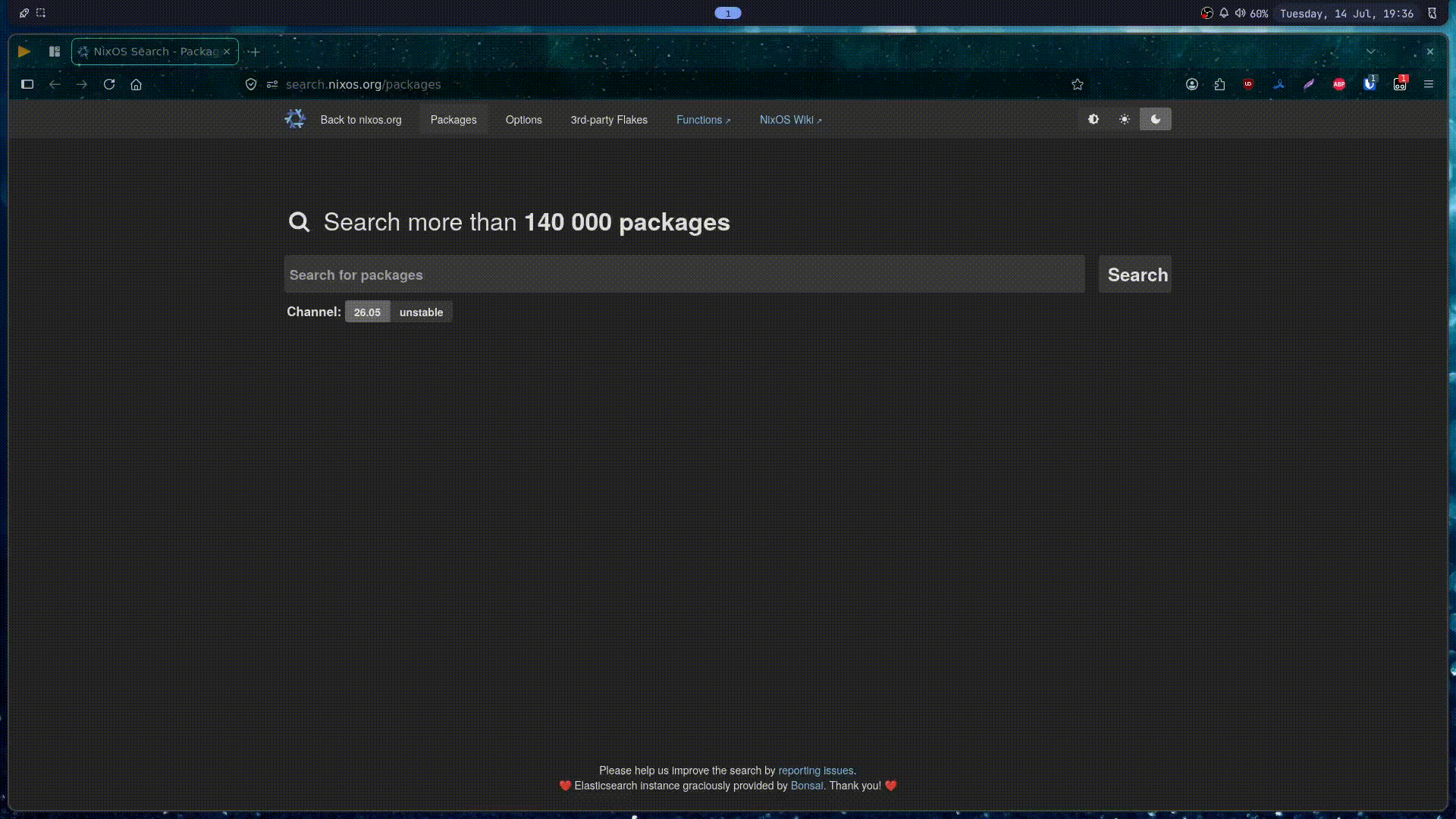
Task: Go back to the previous page
Action: pyautogui.click(x=55, y=84)
